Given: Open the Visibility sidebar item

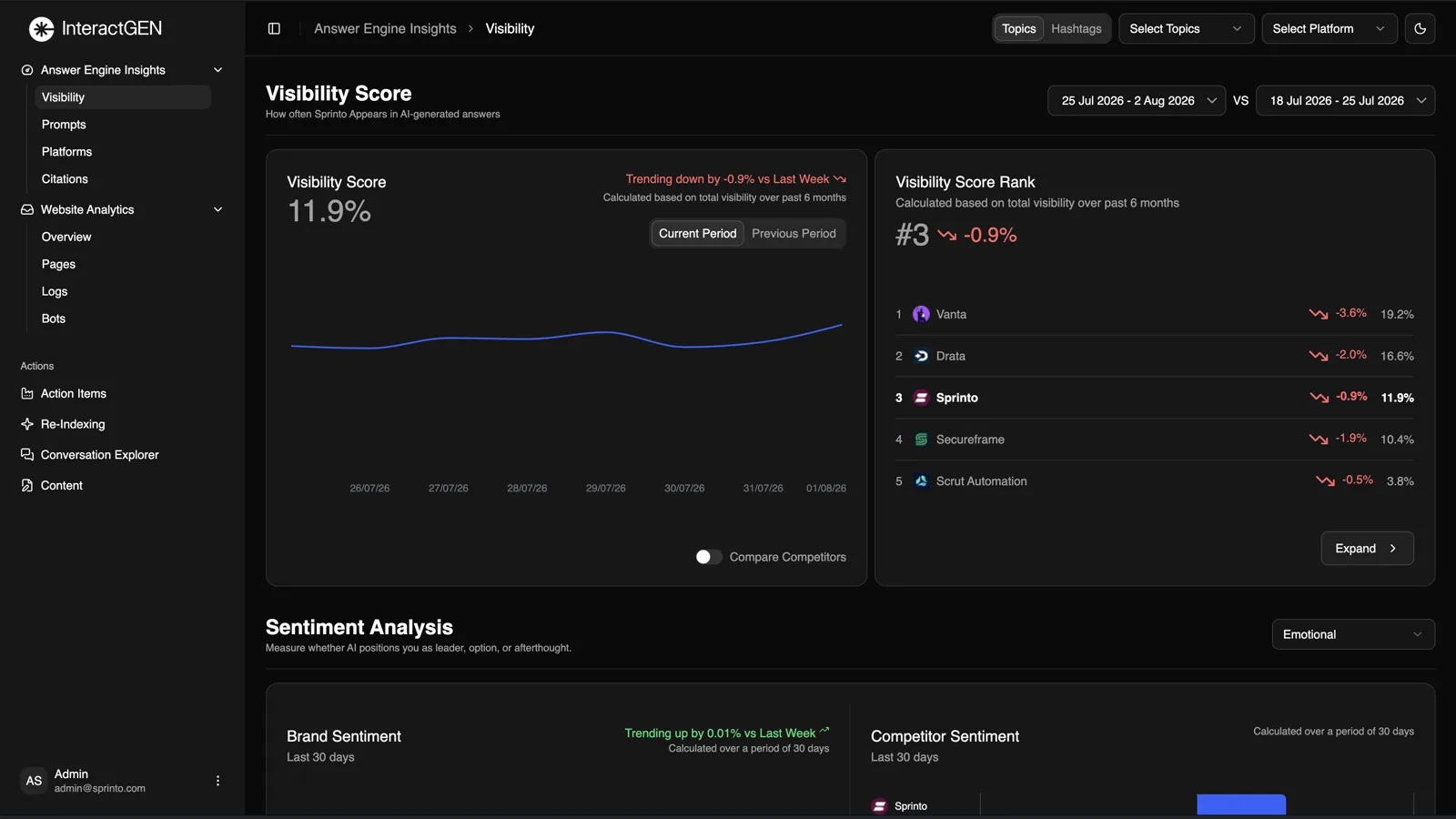Looking at the screenshot, I should click(x=123, y=97).
